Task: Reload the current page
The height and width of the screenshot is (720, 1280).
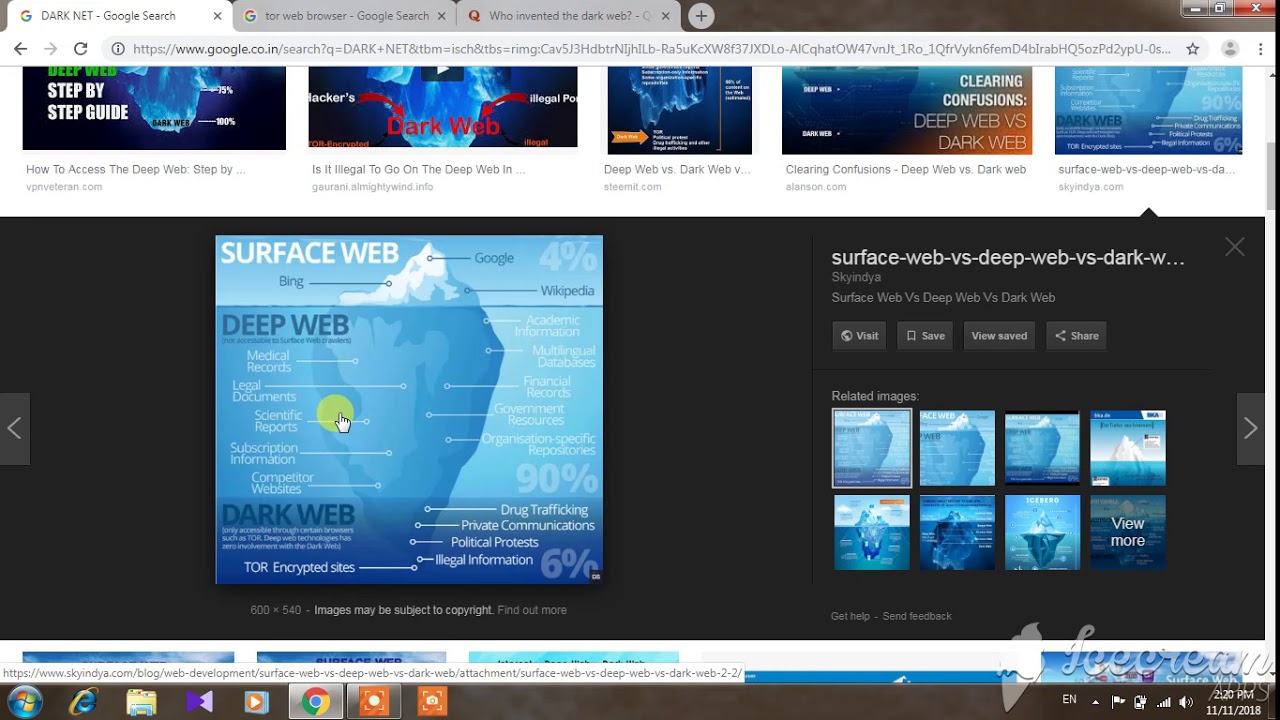Action: coord(80,48)
